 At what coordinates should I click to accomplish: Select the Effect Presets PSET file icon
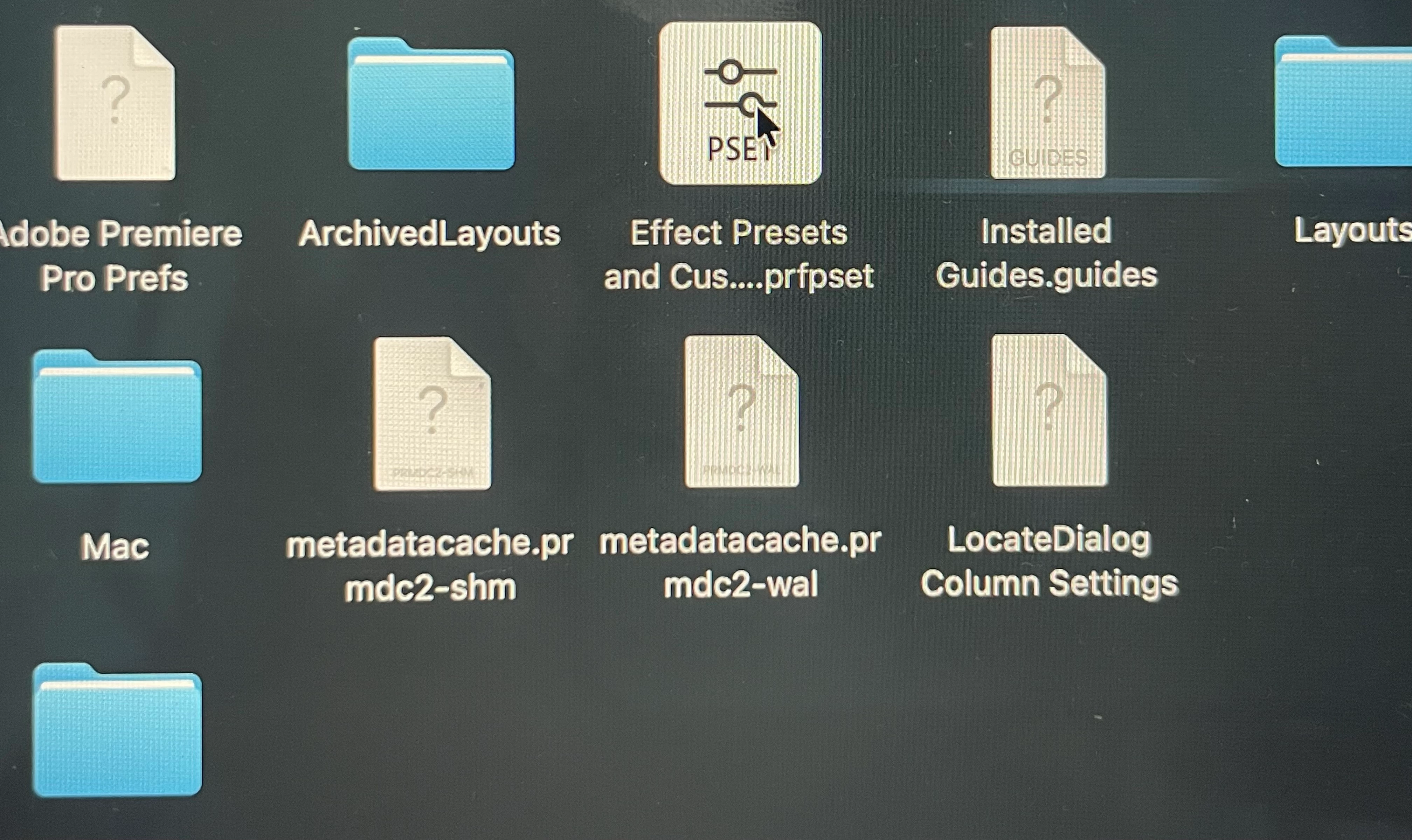[x=740, y=104]
